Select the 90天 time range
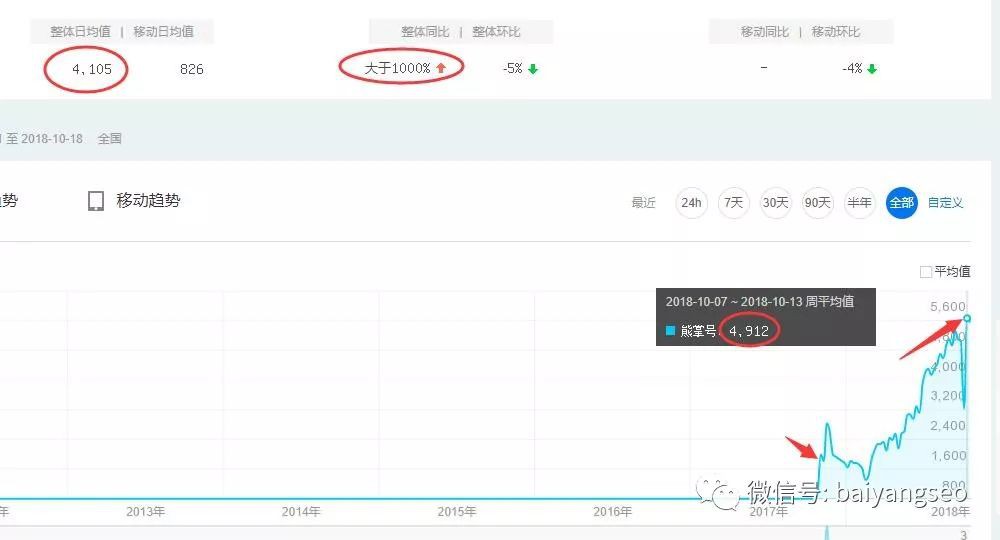 coord(818,203)
